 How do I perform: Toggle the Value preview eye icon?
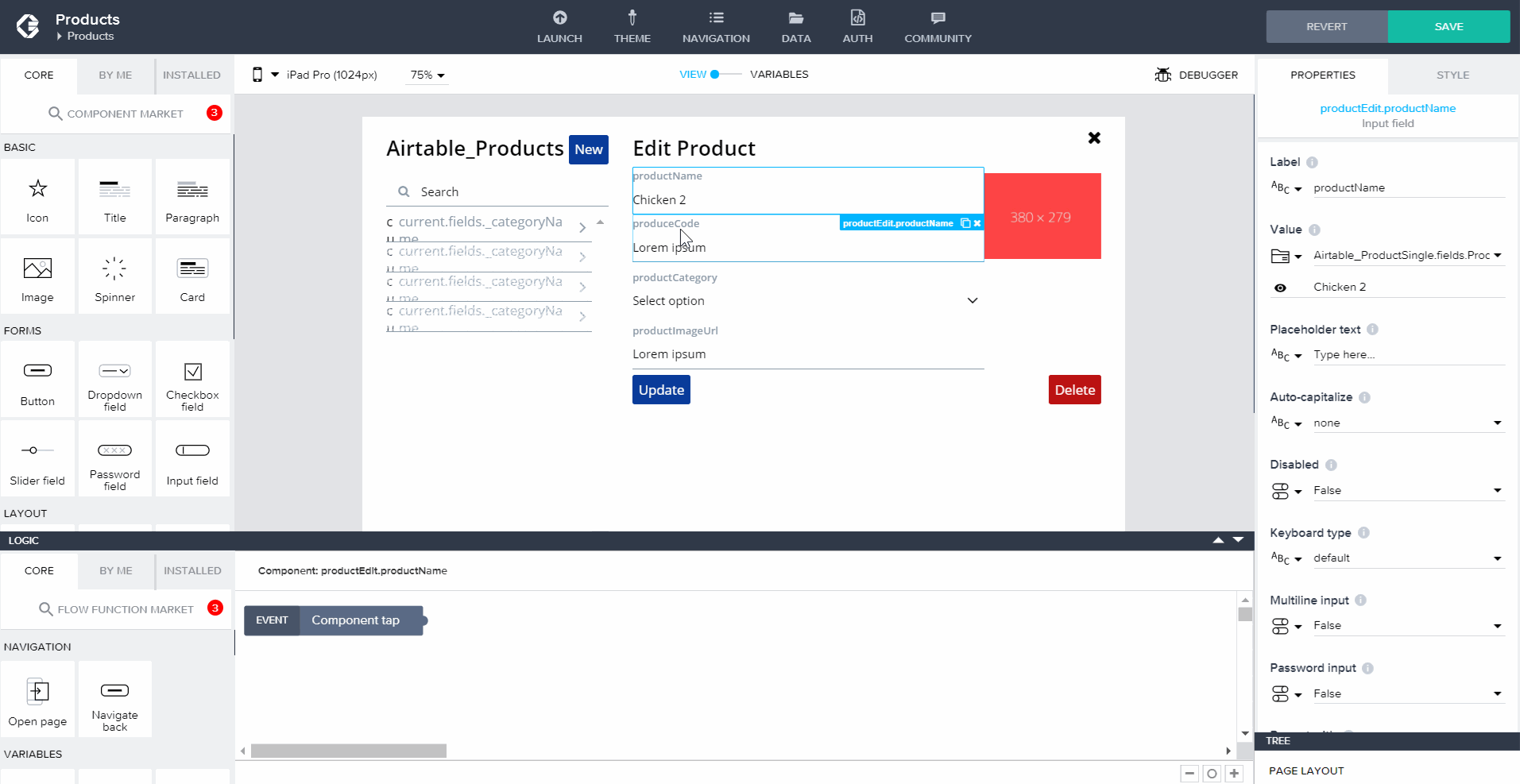pos(1280,288)
